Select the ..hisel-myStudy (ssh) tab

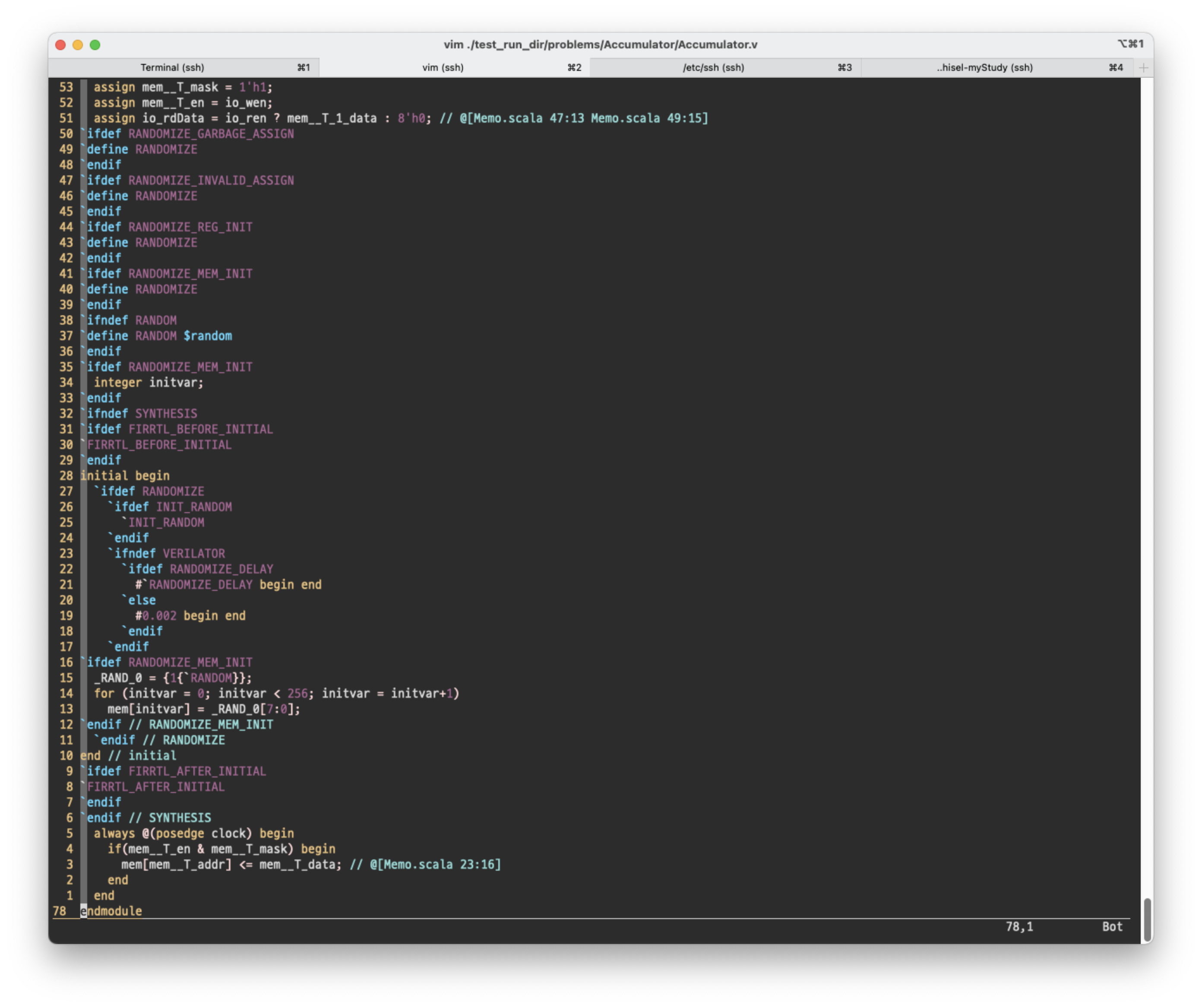click(x=998, y=67)
